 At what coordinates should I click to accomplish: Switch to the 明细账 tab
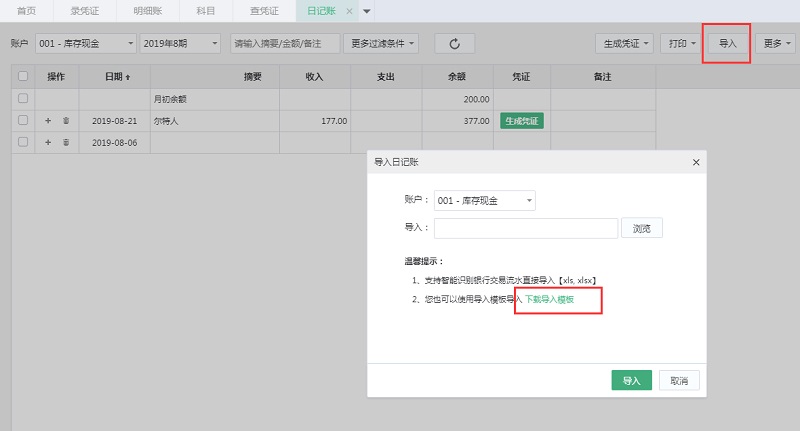pyautogui.click(x=151, y=11)
